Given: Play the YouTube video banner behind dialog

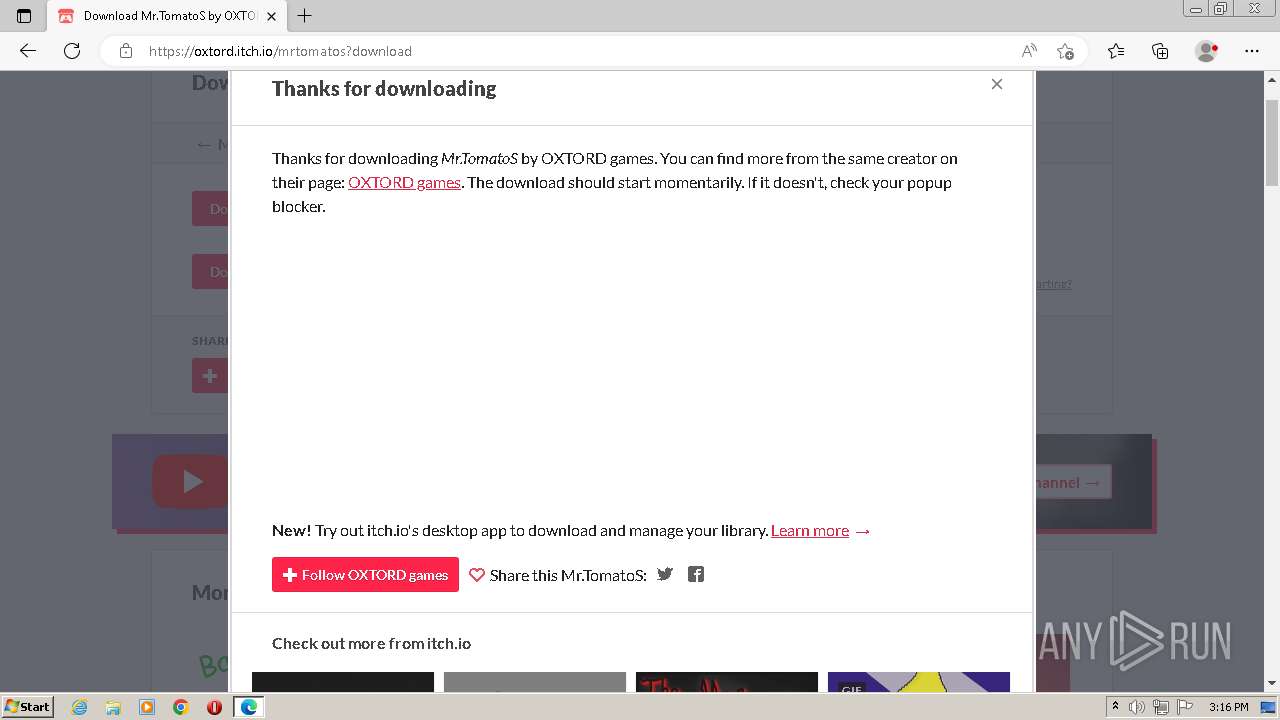Looking at the screenshot, I should tap(191, 482).
